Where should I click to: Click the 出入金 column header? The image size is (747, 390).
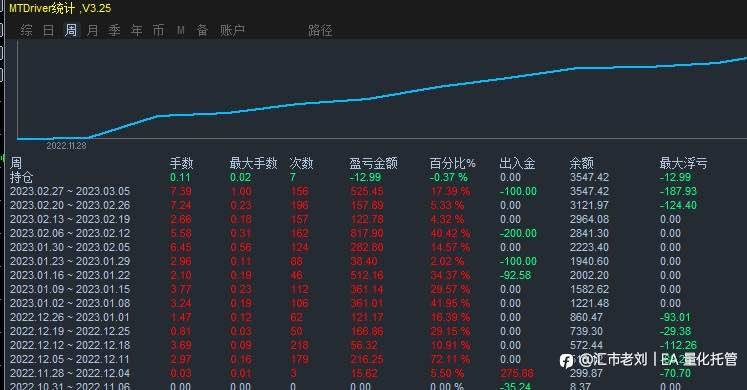pos(517,163)
